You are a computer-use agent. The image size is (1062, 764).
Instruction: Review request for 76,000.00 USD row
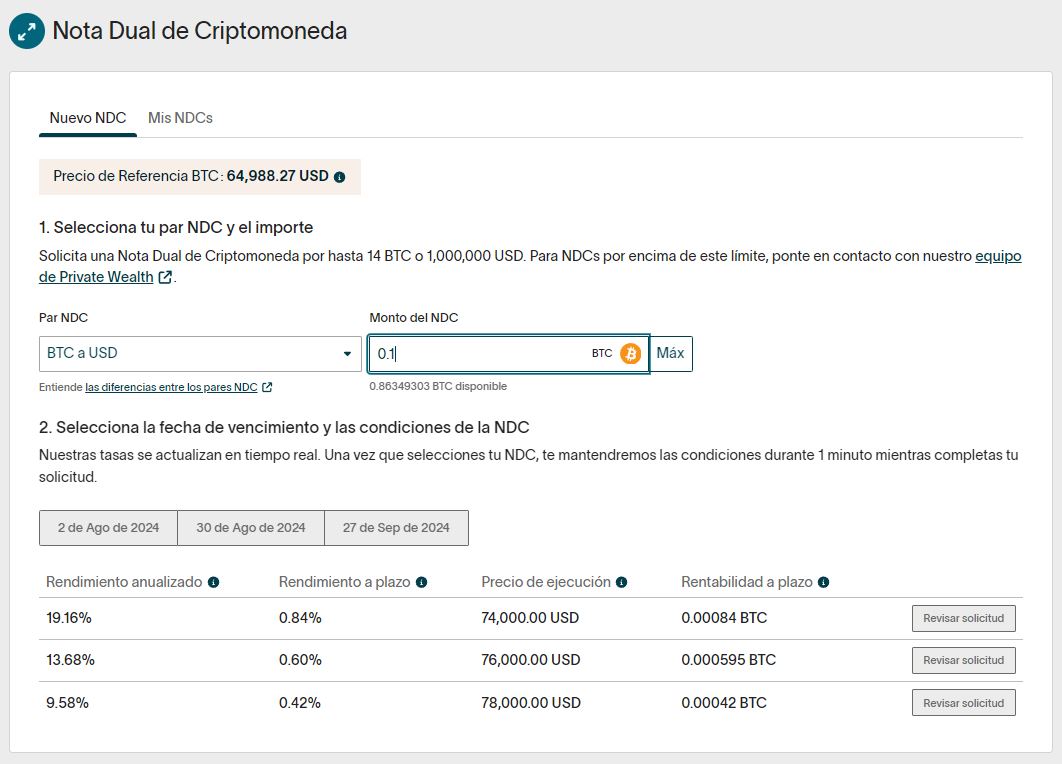point(963,660)
